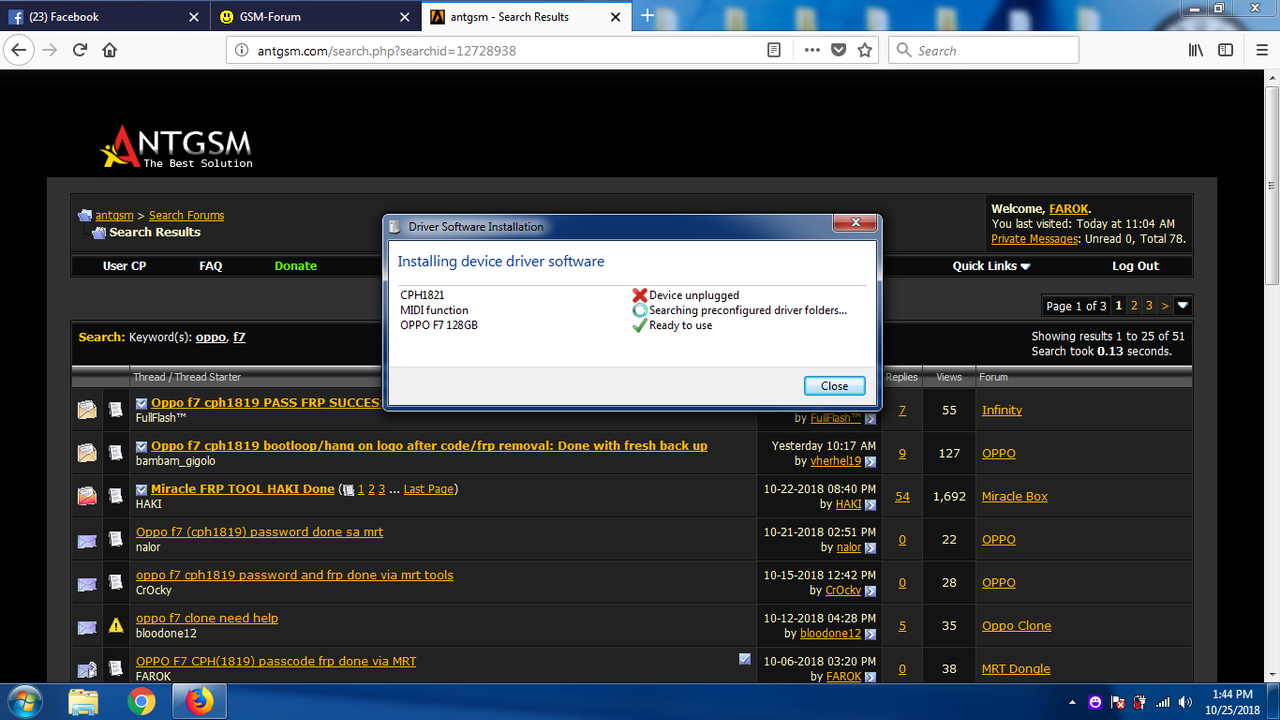View who replied: 54 replies link
The image size is (1280, 720).
pos(902,496)
